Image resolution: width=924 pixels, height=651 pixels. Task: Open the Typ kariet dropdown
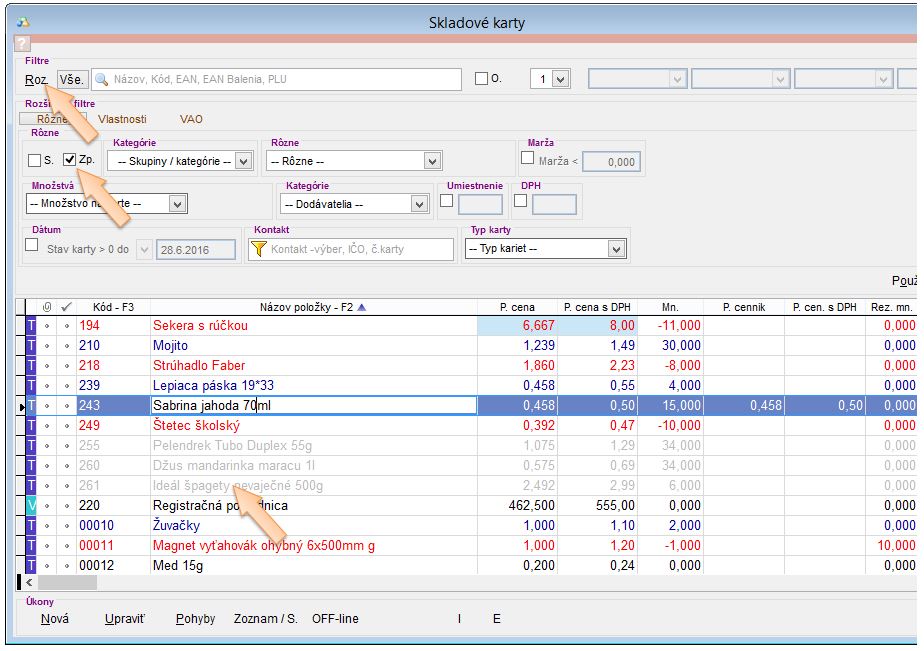616,249
